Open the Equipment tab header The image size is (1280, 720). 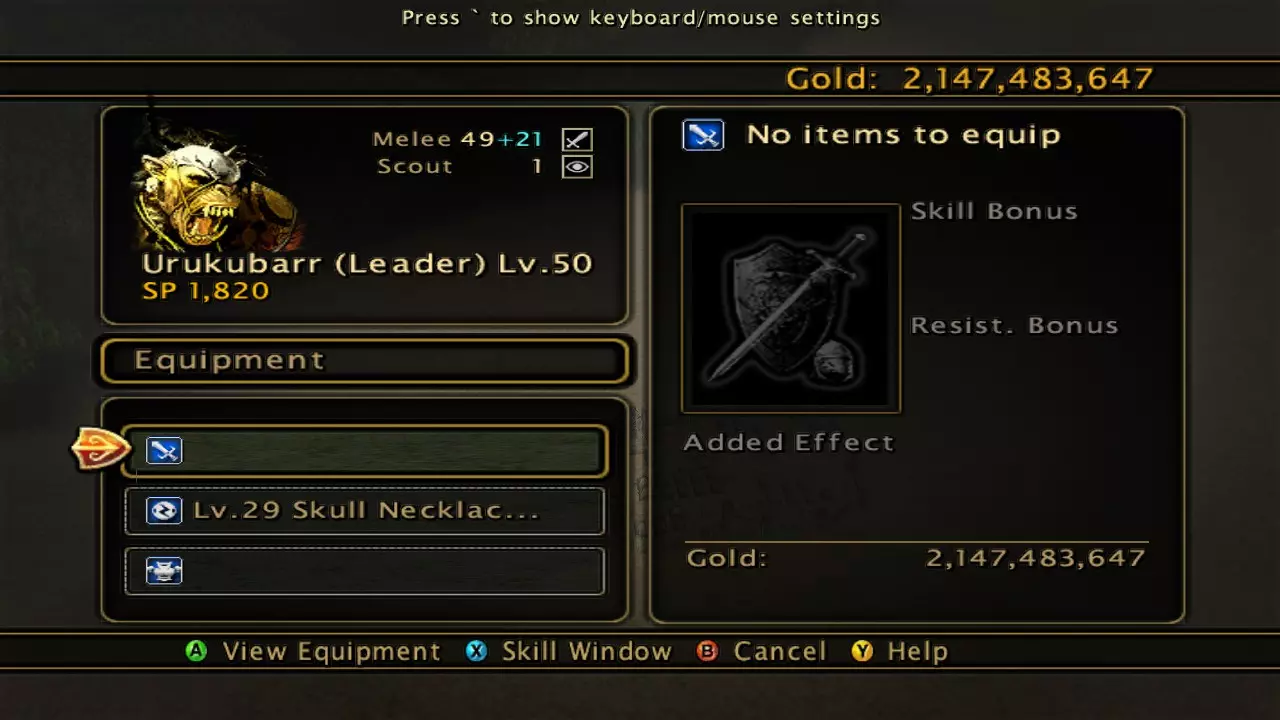365,361
